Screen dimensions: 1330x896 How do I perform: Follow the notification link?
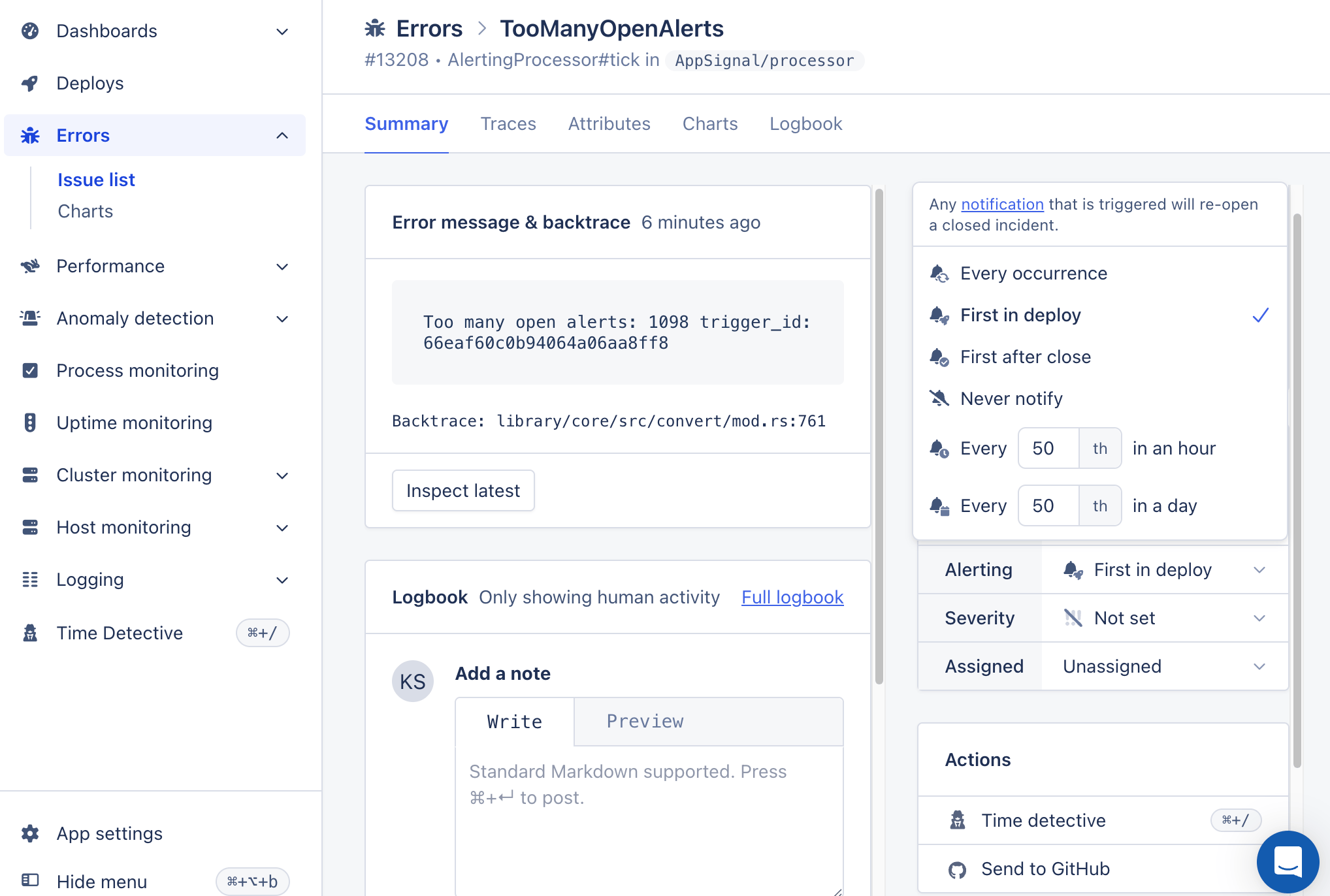[1002, 204]
